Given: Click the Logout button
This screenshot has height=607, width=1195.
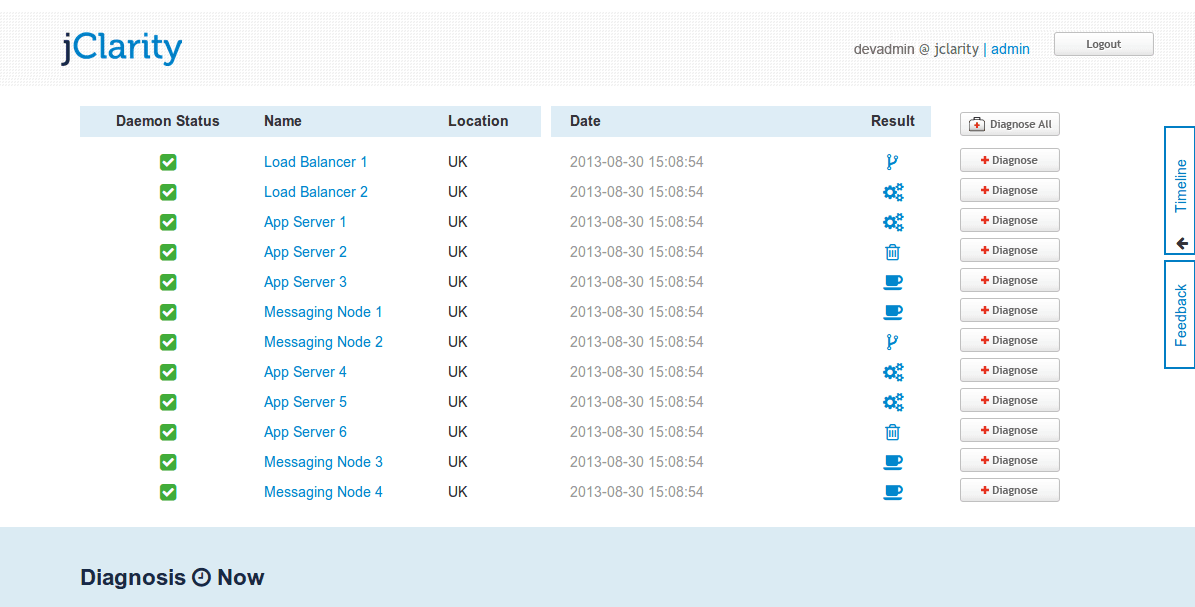Looking at the screenshot, I should (x=1104, y=44).
